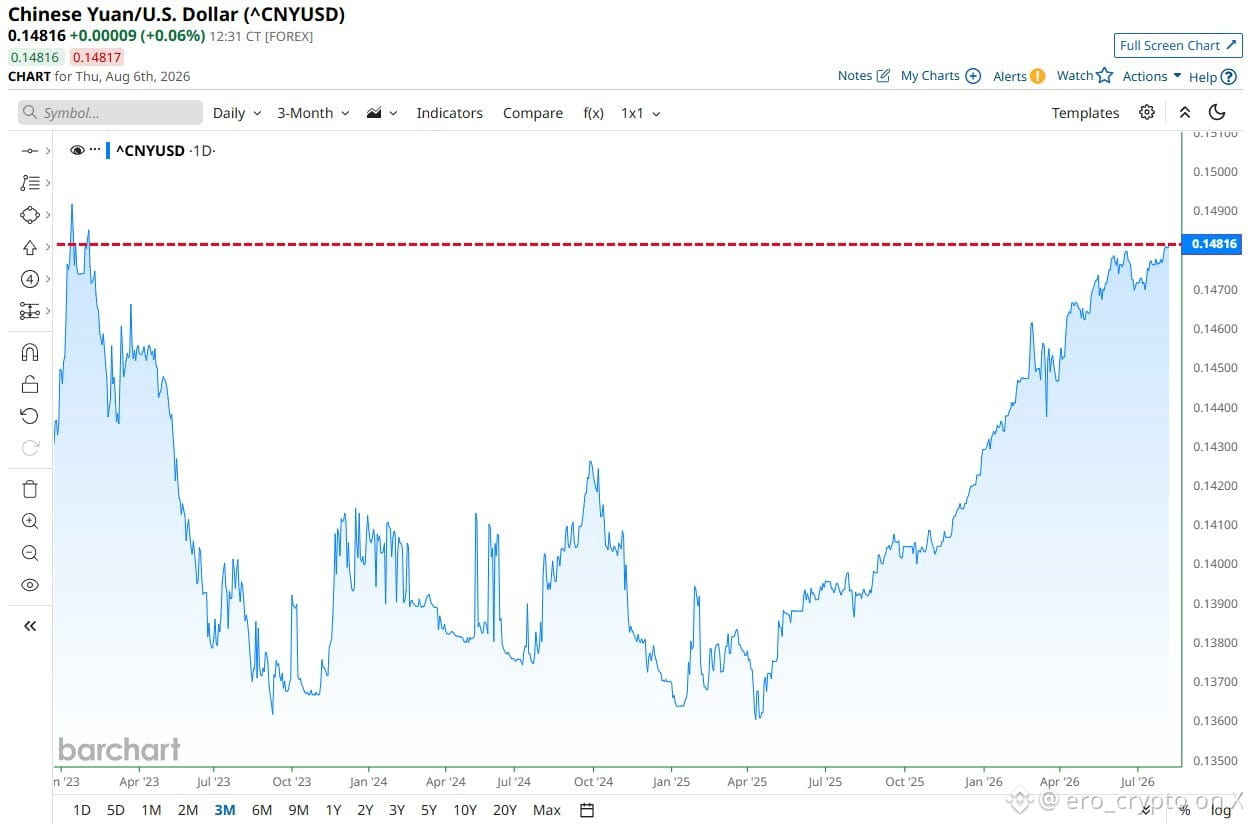Select the measurement tool with sliders icon

(x=29, y=311)
